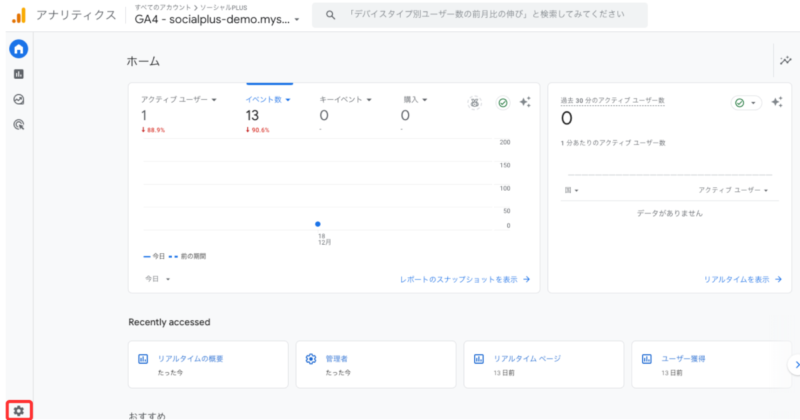Expand the GA4 property selector

pyautogui.click(x=217, y=19)
